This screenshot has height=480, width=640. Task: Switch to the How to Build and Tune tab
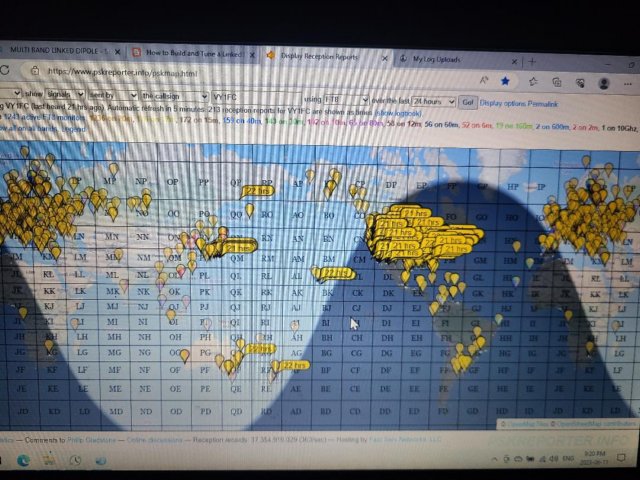[193, 53]
